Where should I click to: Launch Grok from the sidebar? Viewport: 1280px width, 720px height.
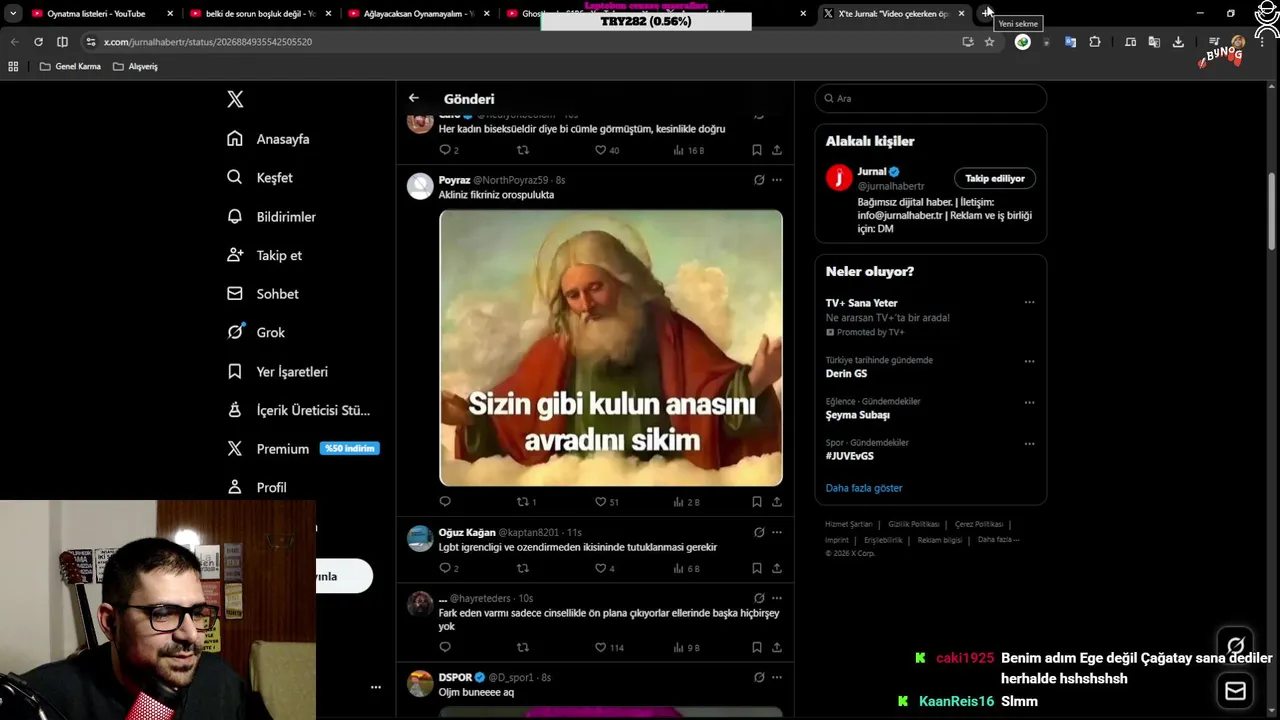click(256, 332)
